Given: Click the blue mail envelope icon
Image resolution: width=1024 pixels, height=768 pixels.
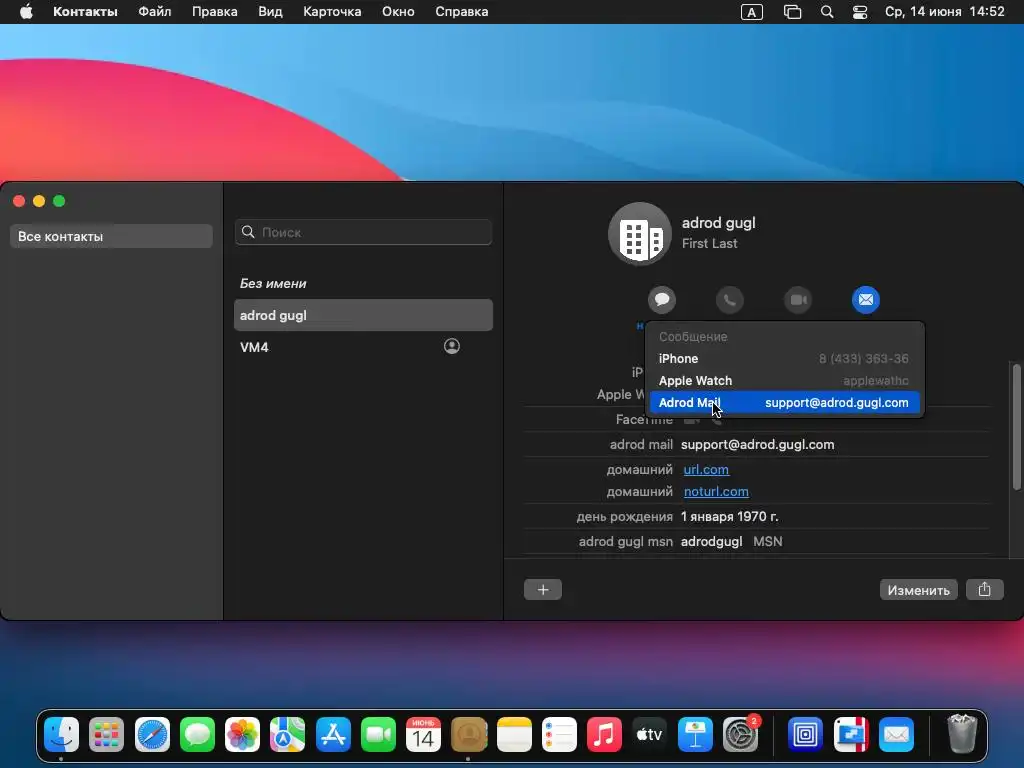Looking at the screenshot, I should (865, 300).
